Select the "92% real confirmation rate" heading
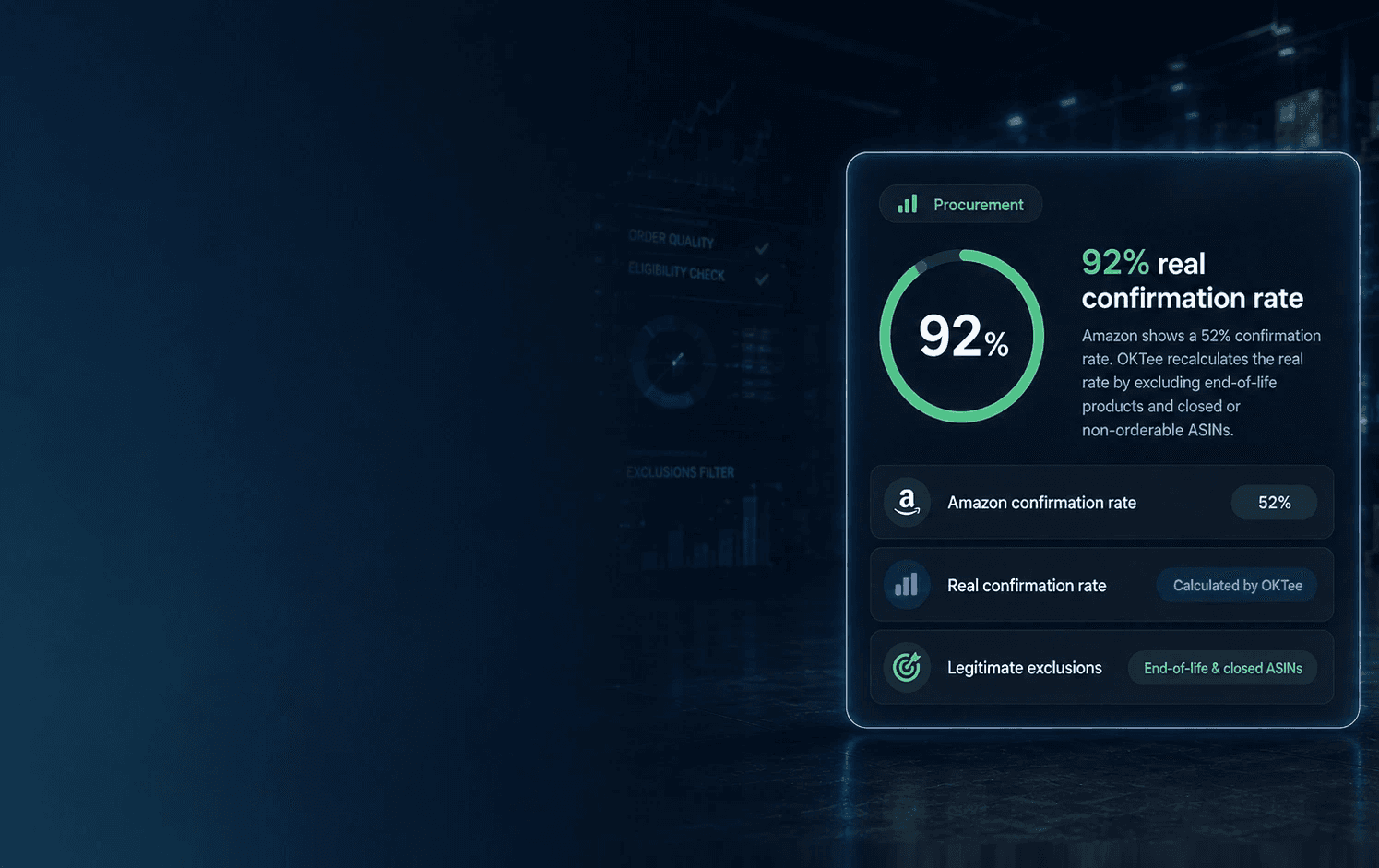The image size is (1379, 868). pos(1193,280)
